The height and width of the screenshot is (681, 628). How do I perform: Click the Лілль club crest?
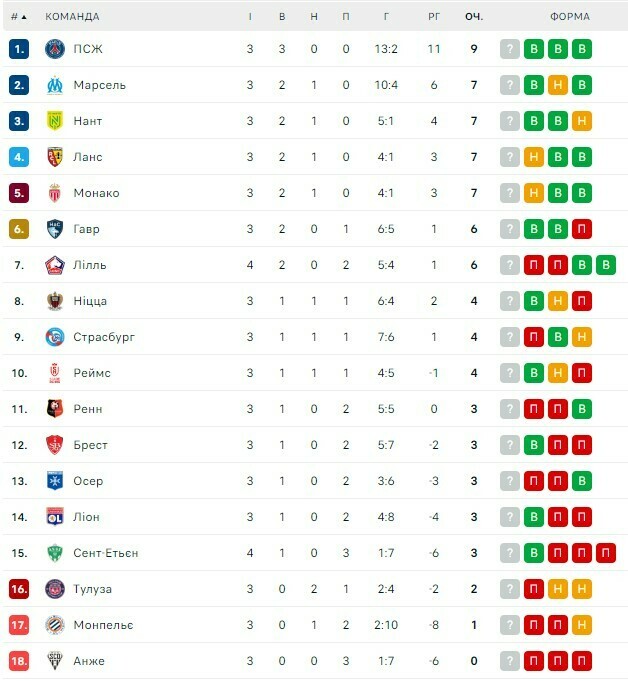coord(55,265)
